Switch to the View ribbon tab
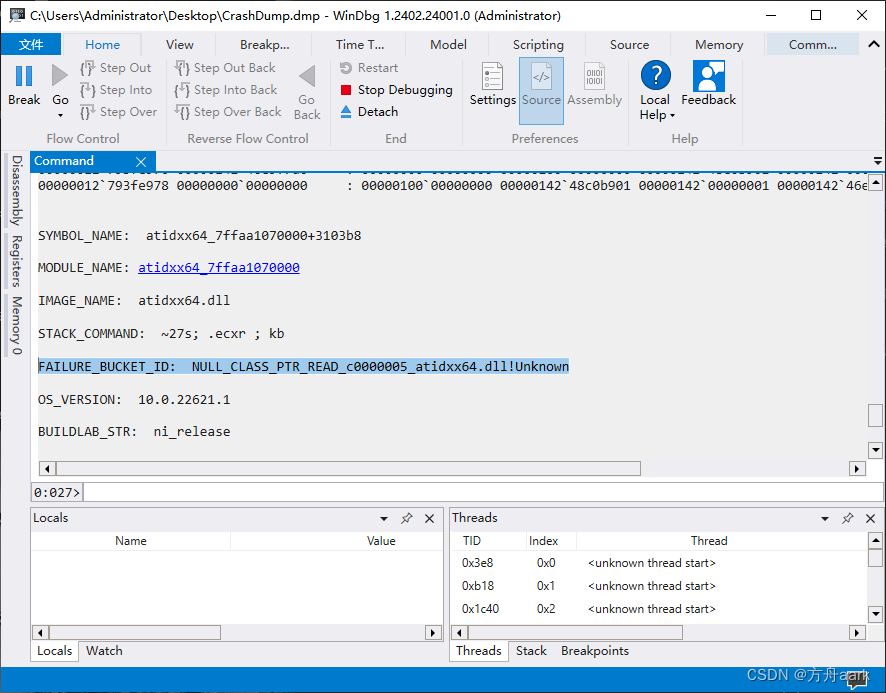This screenshot has height=693, width=886. 180,45
